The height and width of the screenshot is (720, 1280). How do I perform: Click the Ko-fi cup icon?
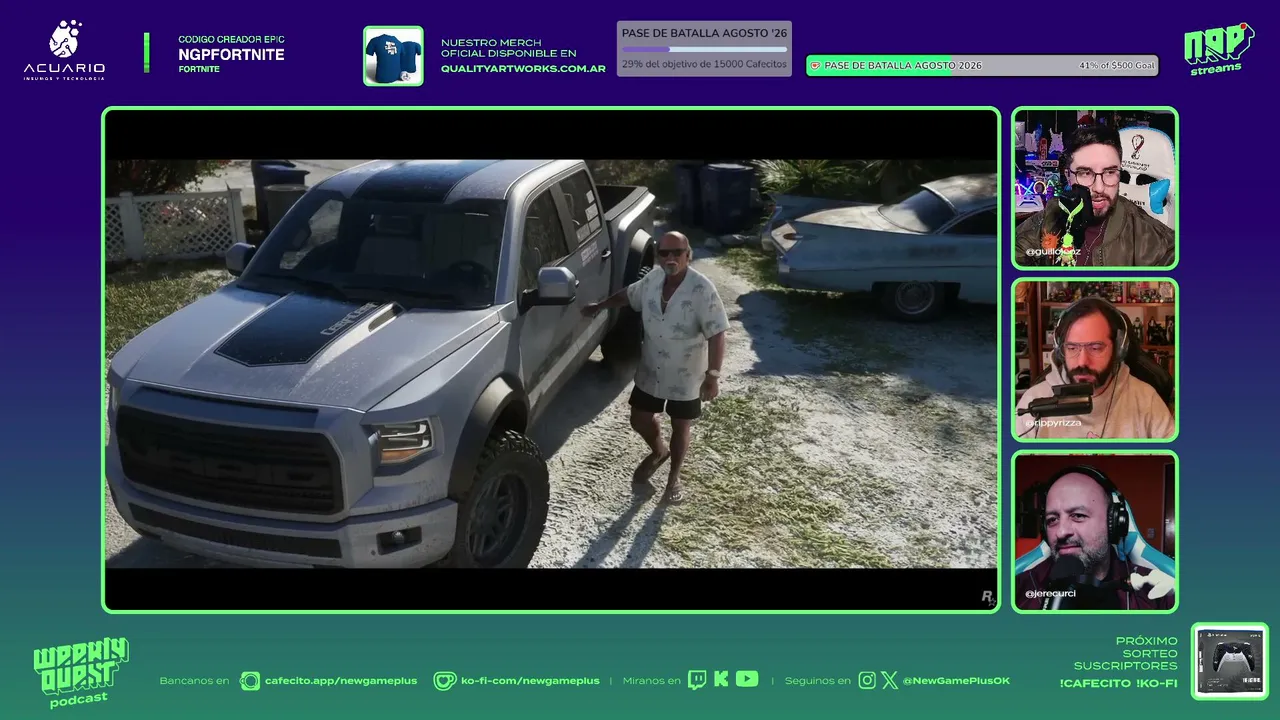click(444, 681)
